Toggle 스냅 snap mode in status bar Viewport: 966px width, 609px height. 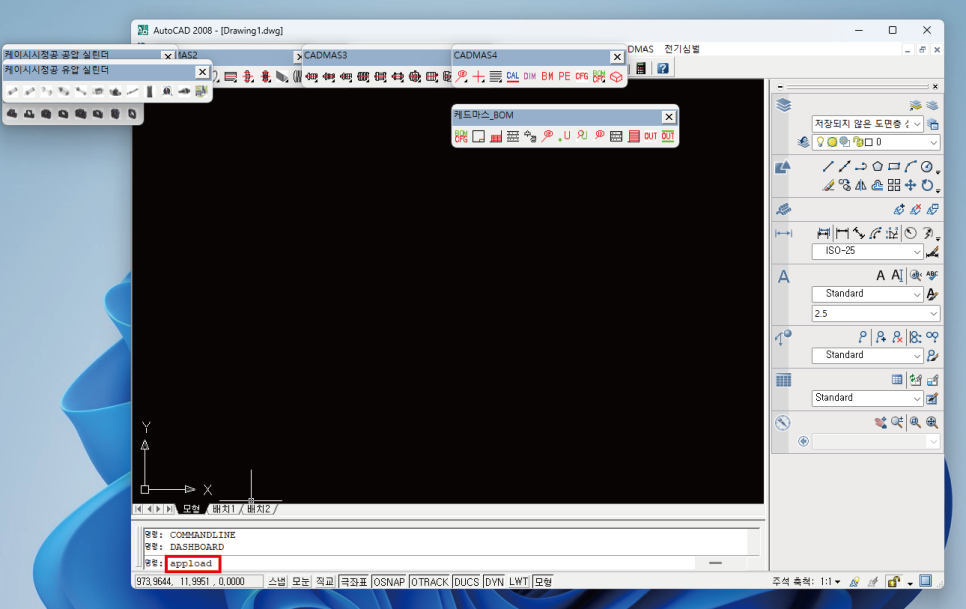[x=277, y=581]
